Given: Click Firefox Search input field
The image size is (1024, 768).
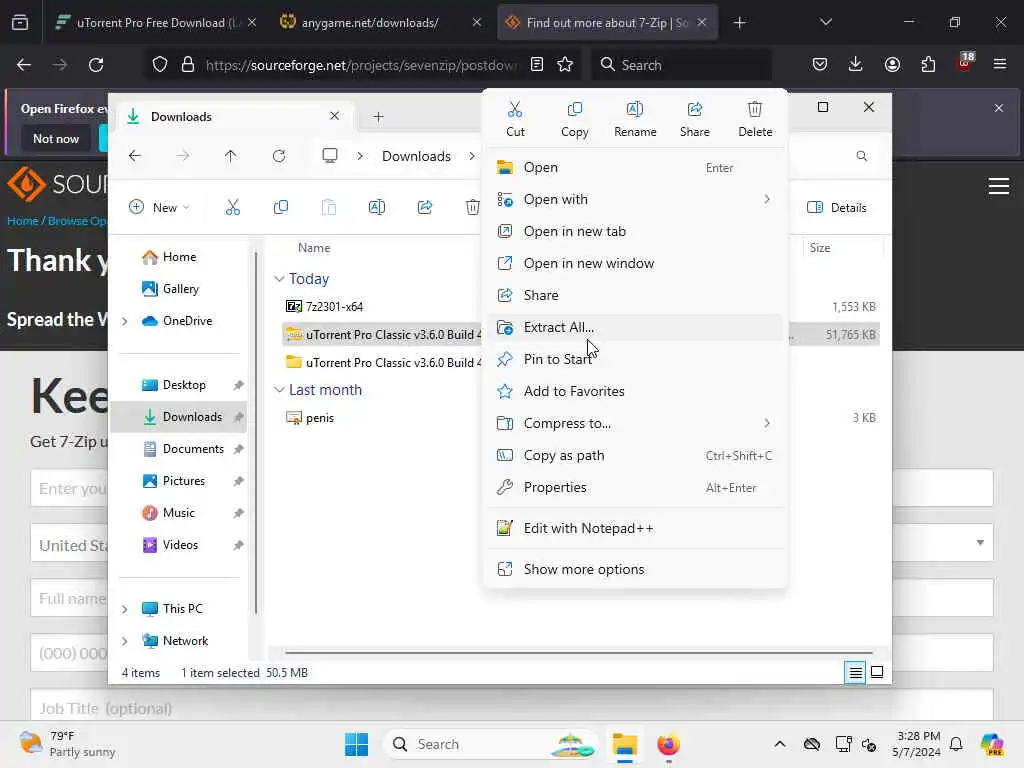Looking at the screenshot, I should tap(681, 65).
